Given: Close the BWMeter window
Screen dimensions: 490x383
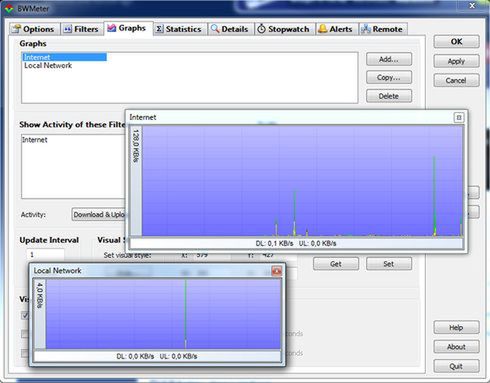Looking at the screenshot, I should click(x=472, y=6).
